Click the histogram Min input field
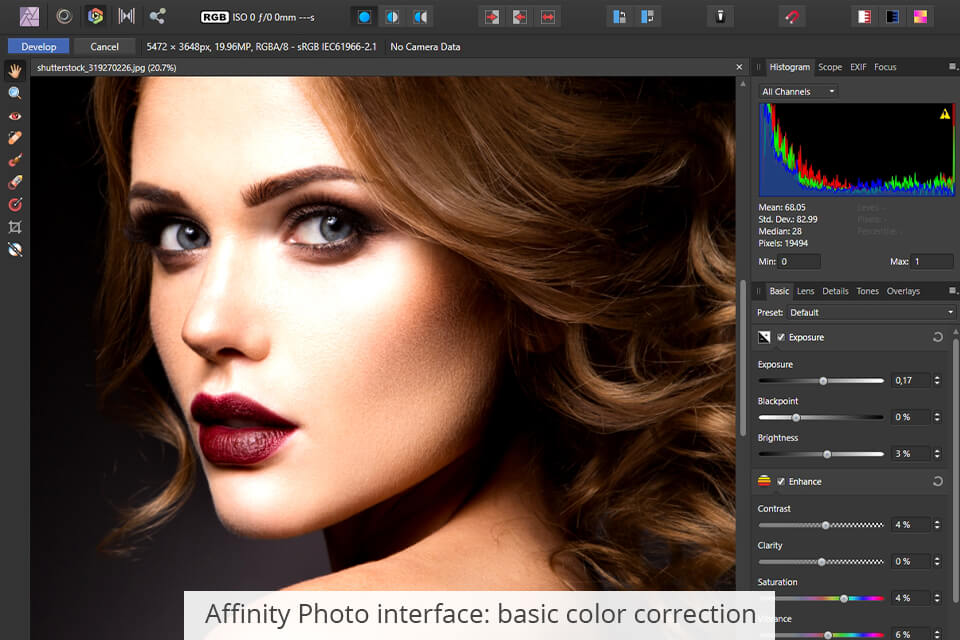Image resolution: width=960 pixels, height=640 pixels. coord(799,262)
